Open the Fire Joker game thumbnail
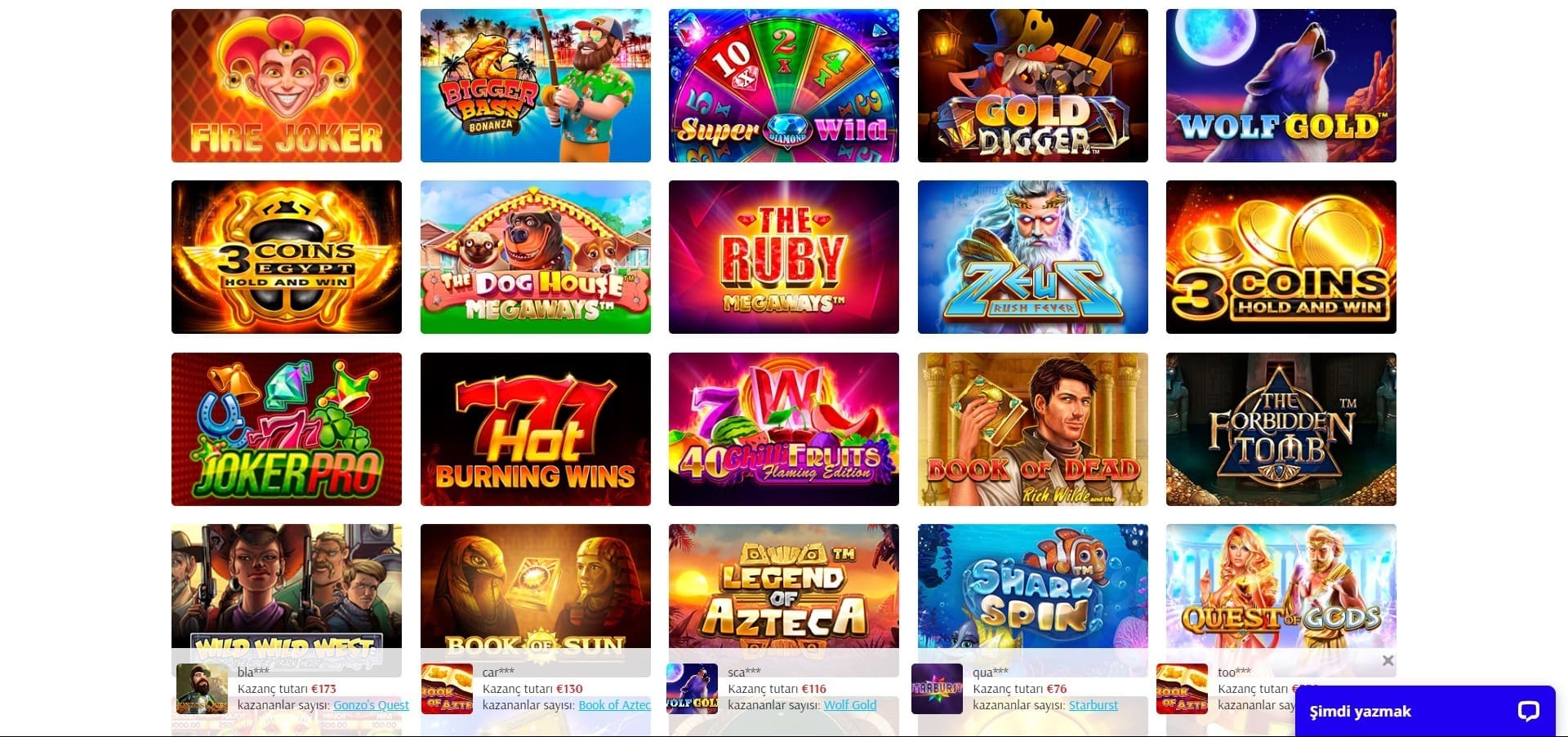 pos(287,86)
